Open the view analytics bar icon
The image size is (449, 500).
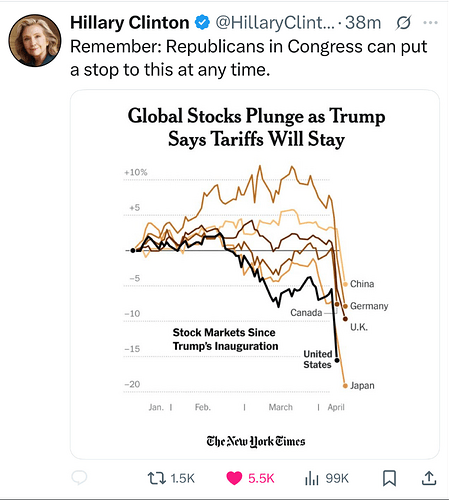coord(312,478)
